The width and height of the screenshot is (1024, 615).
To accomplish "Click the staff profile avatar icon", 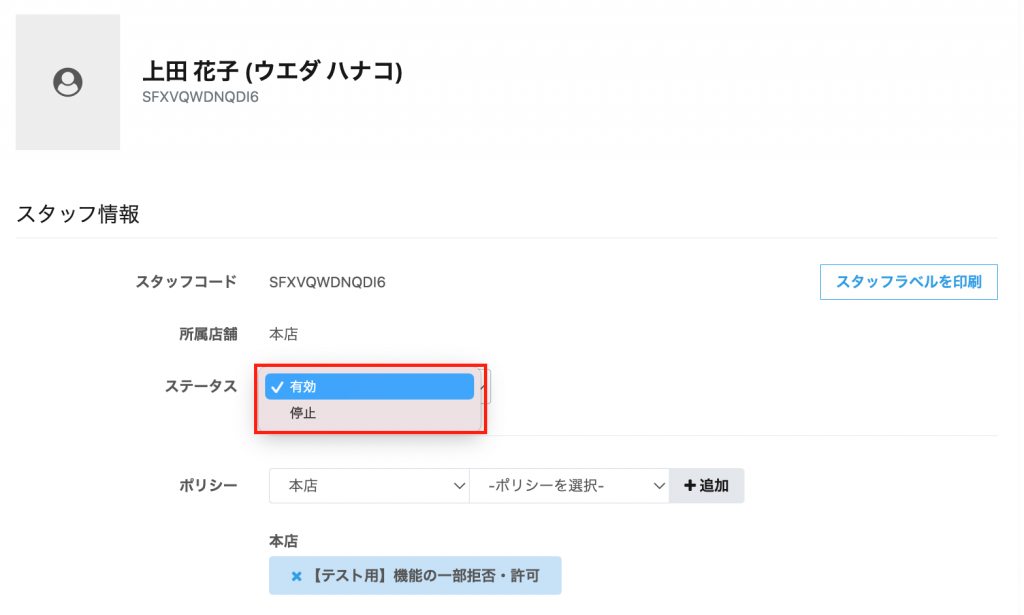I will pyautogui.click(x=67, y=82).
